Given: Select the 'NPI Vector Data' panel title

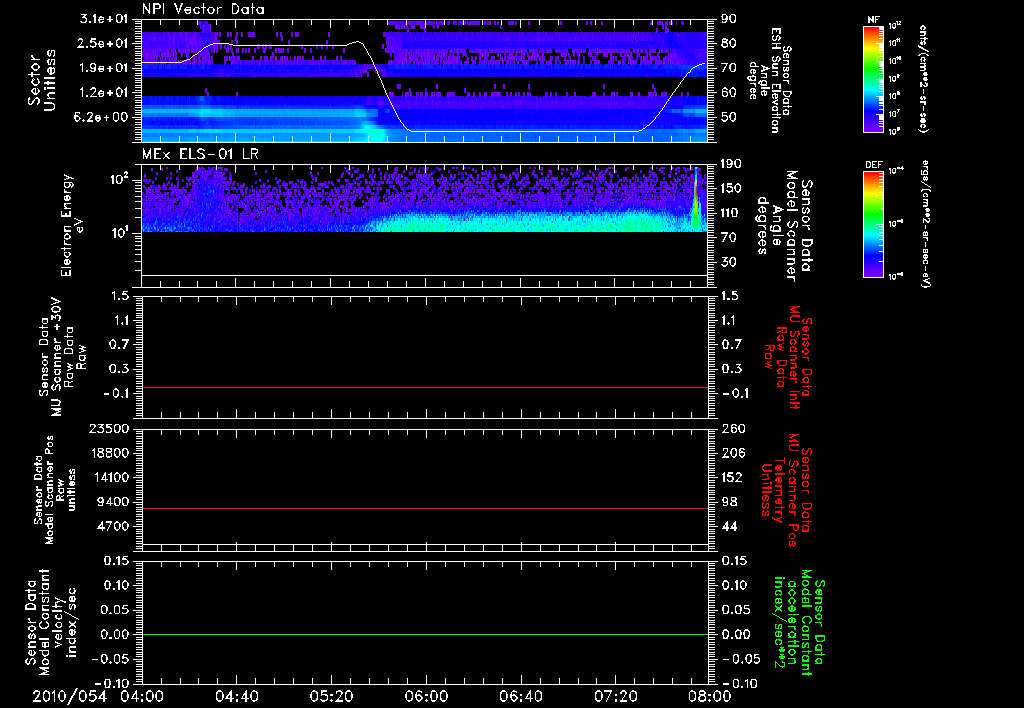Looking at the screenshot, I should [x=204, y=9].
